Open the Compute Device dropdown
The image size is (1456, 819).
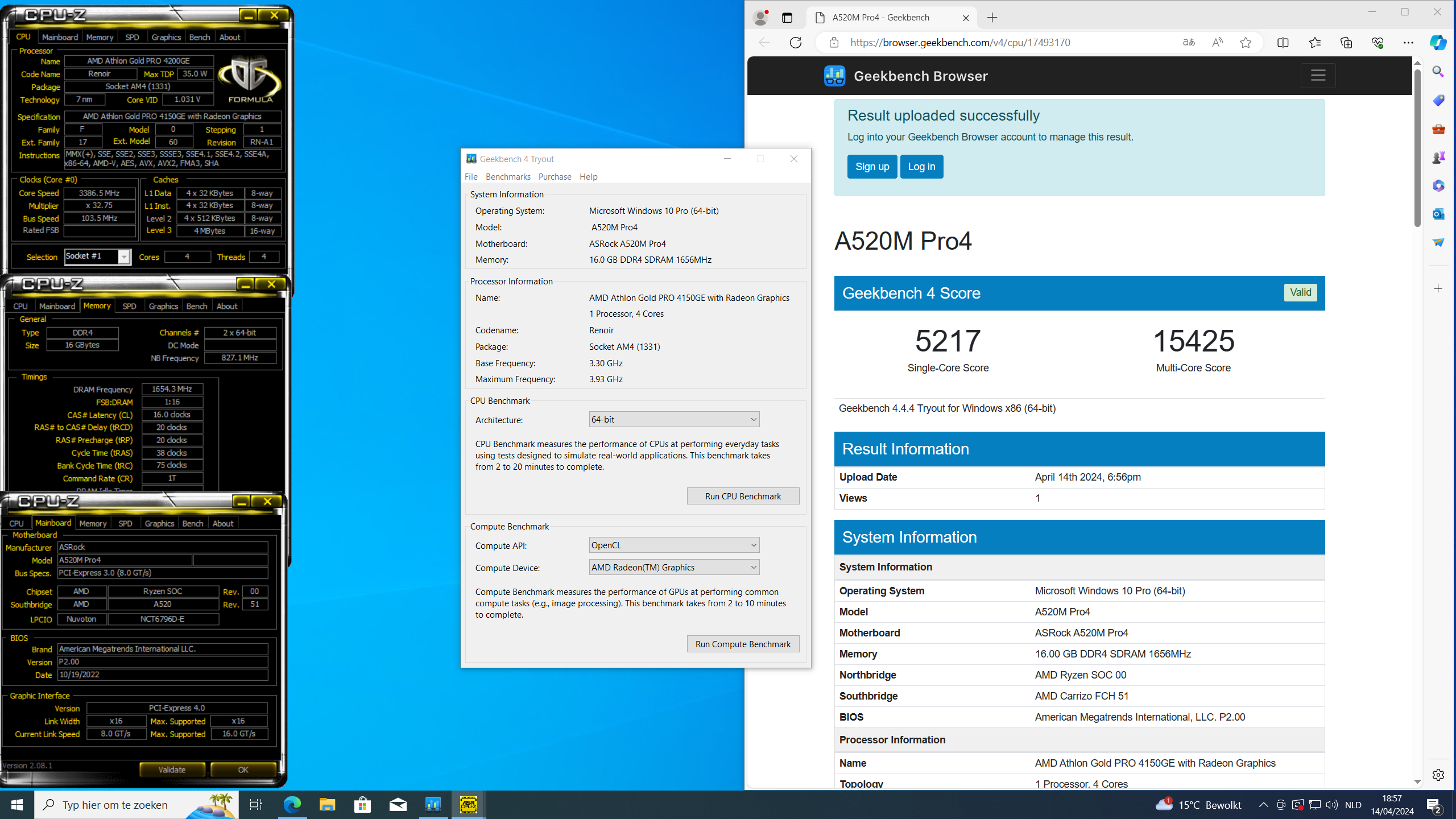674,568
